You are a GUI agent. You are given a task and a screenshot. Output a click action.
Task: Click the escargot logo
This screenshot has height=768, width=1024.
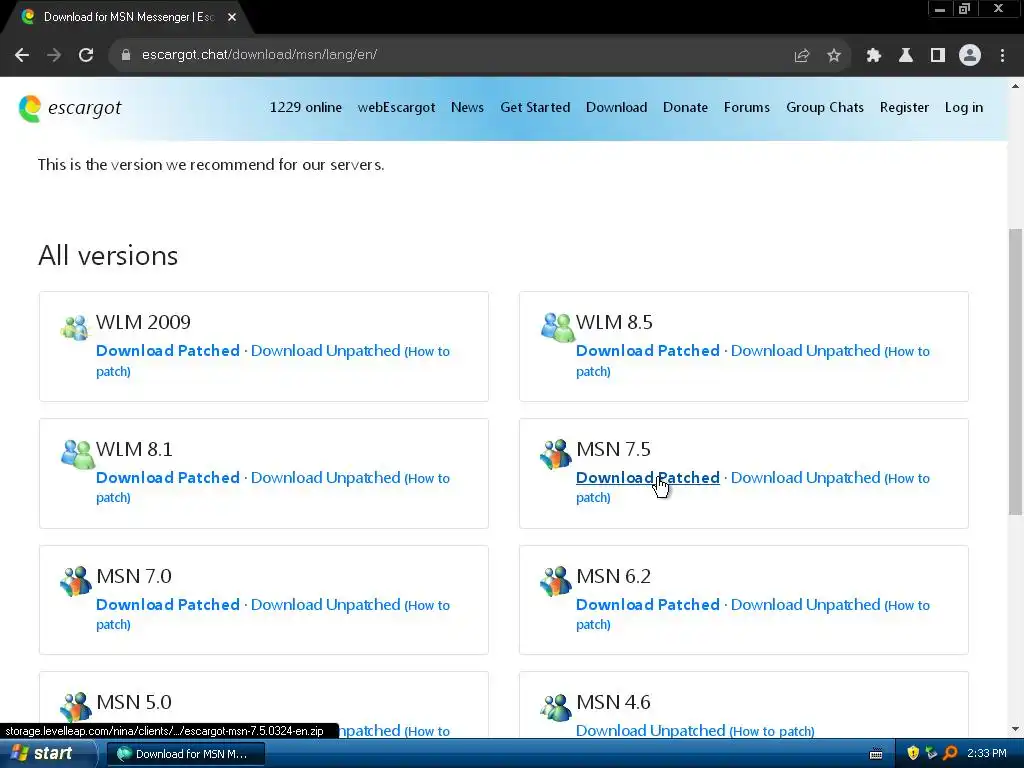(x=70, y=108)
